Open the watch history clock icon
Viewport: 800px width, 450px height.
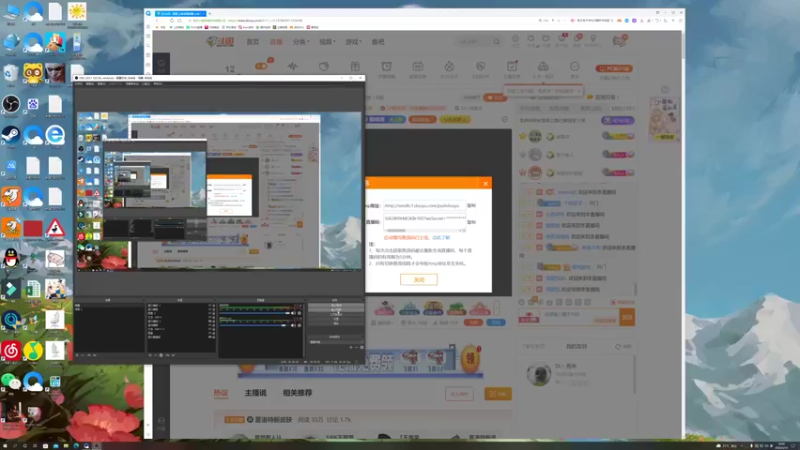pos(515,39)
